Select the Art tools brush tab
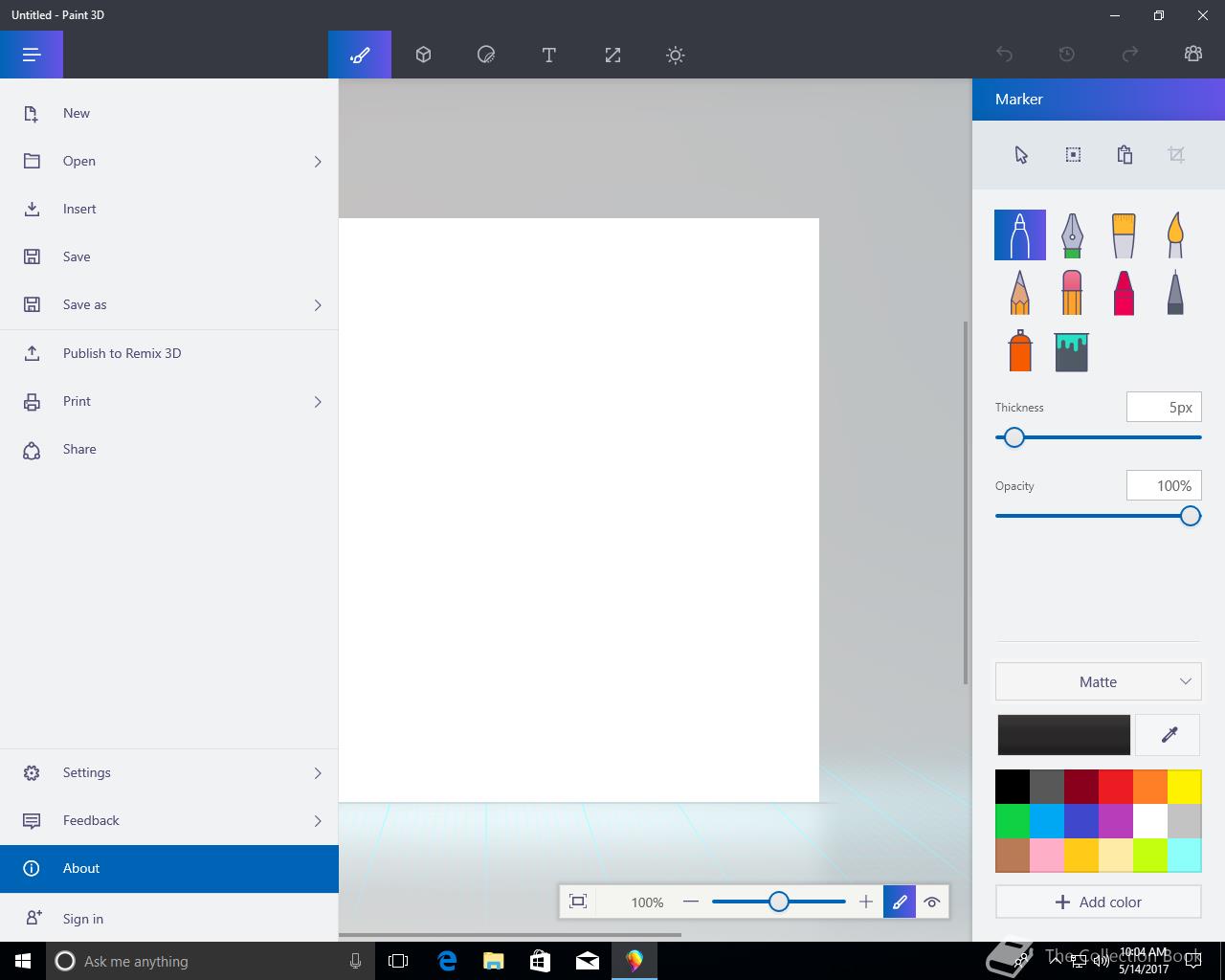Image resolution: width=1225 pixels, height=980 pixels. tap(360, 55)
